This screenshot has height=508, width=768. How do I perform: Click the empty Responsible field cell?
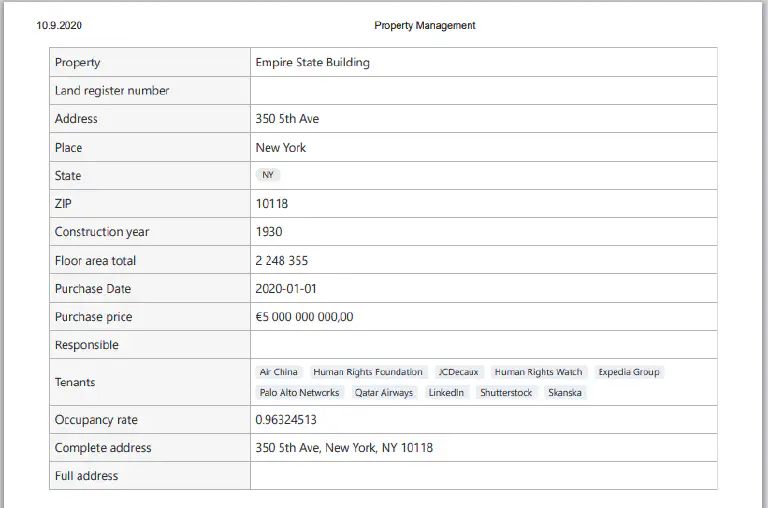pos(483,345)
